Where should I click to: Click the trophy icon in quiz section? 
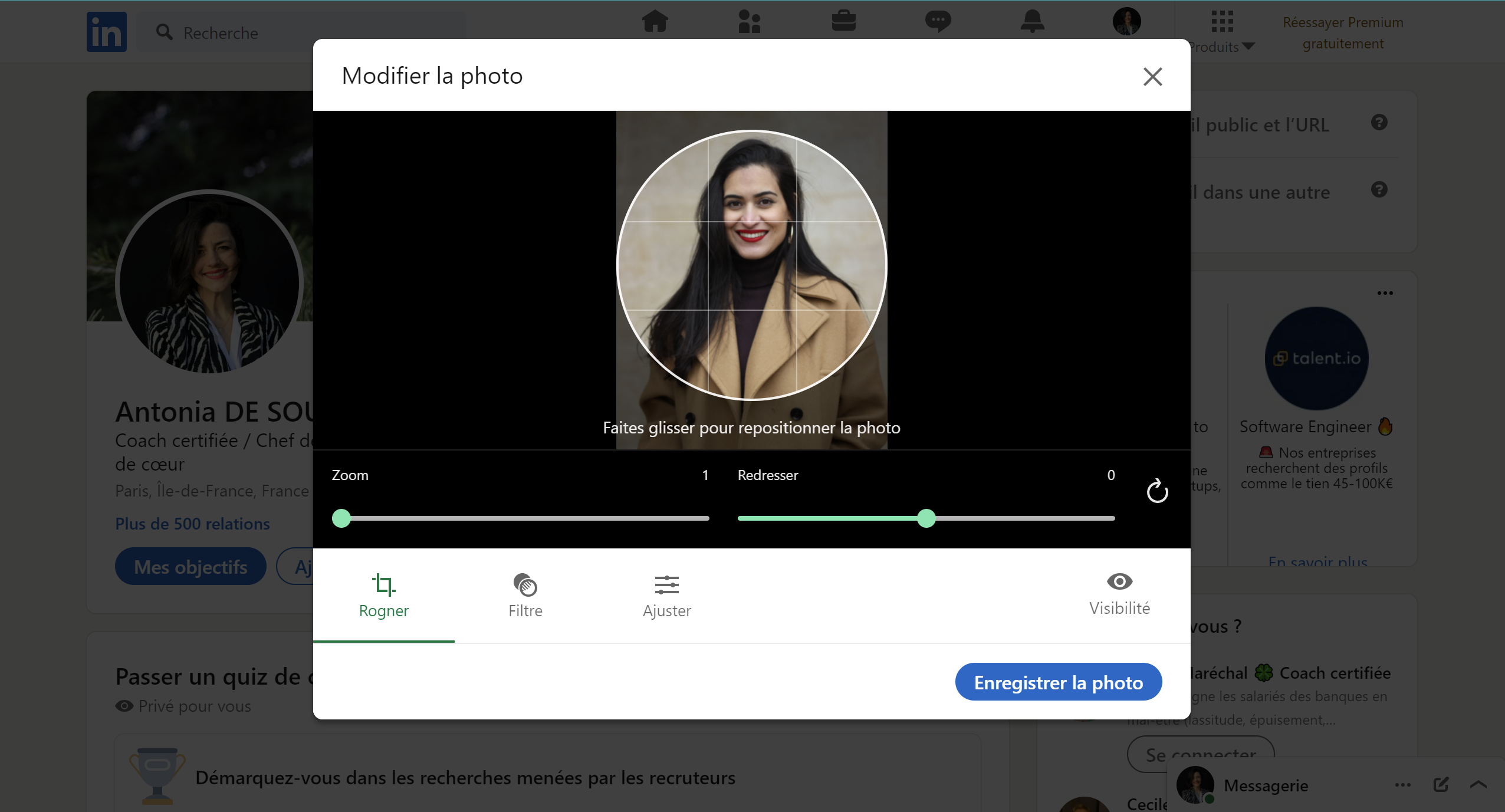157,777
